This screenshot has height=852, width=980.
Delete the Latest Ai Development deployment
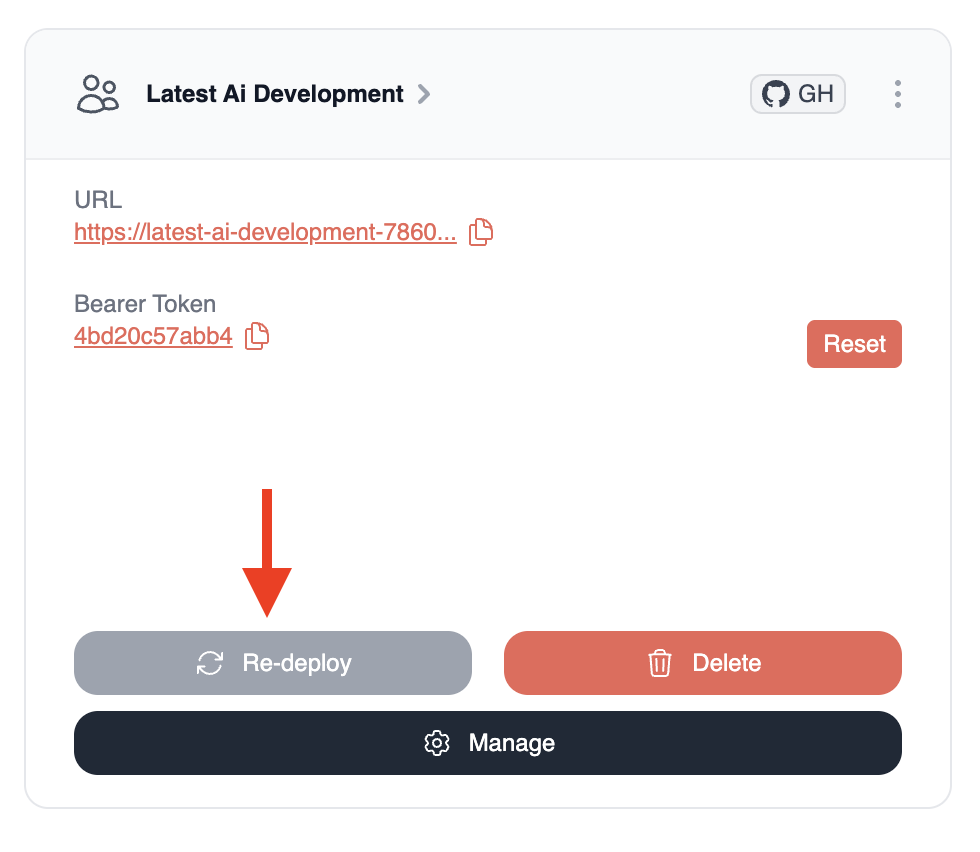point(702,663)
